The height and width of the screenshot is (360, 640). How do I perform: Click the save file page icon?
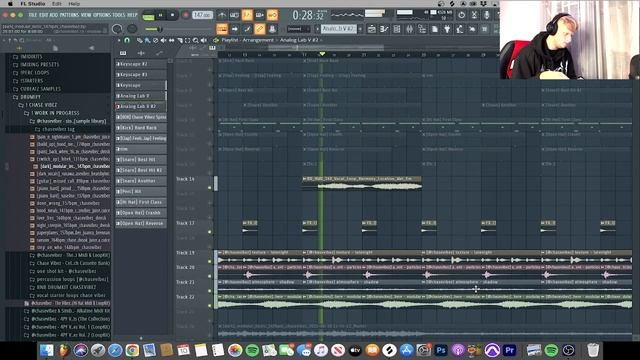tap(435, 29)
